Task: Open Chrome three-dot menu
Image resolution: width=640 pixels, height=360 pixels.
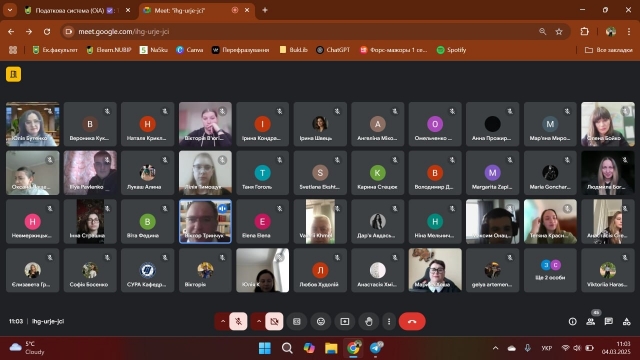Action: click(x=629, y=31)
